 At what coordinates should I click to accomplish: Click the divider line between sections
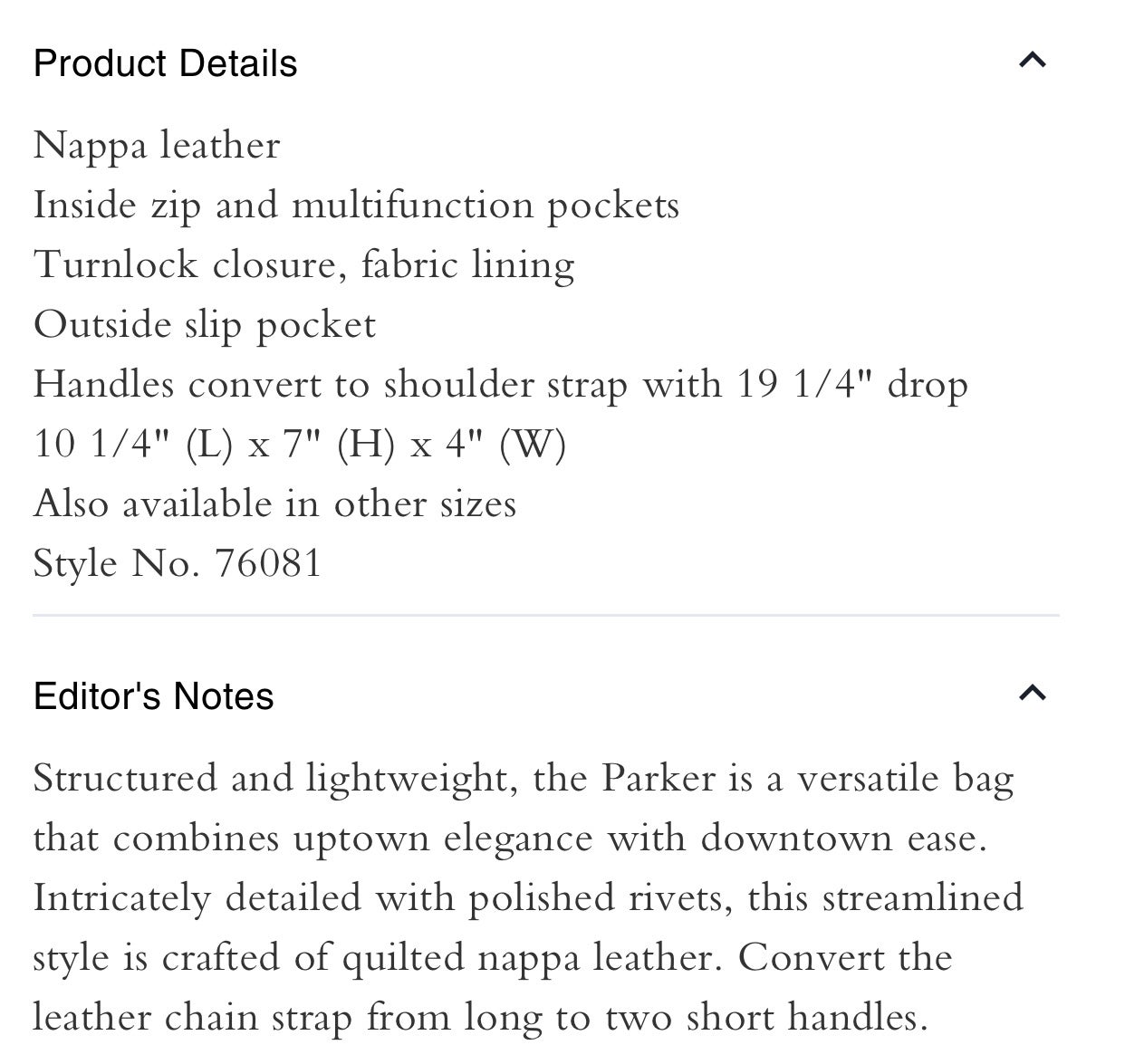[x=546, y=616]
